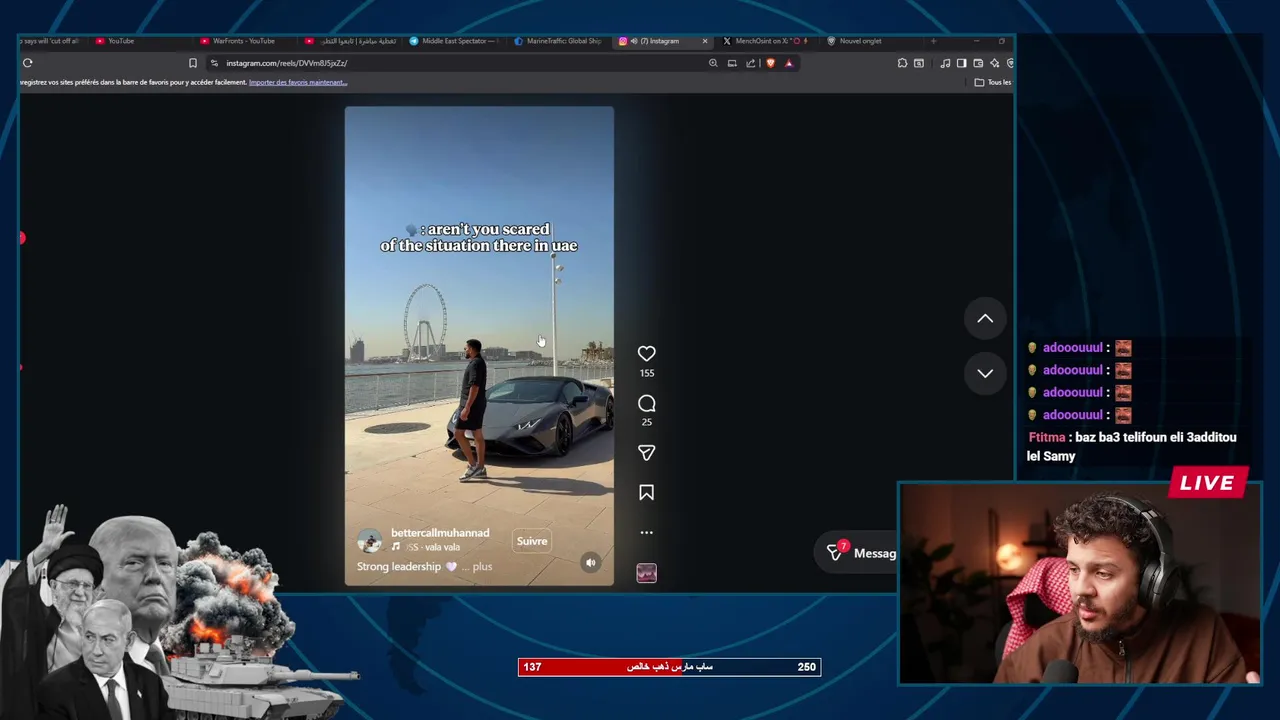
Task: Switch to MenchOsint on X tab
Action: [767, 41]
